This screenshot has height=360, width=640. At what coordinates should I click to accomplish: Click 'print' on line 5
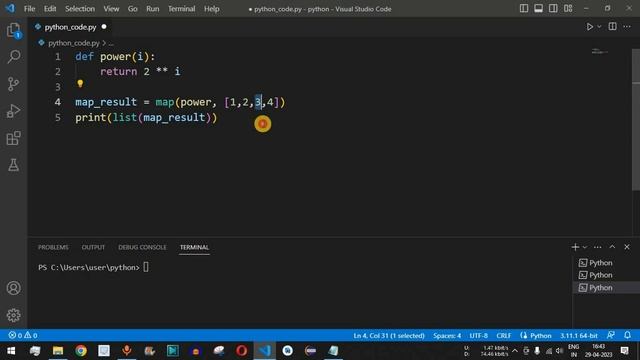91,118
